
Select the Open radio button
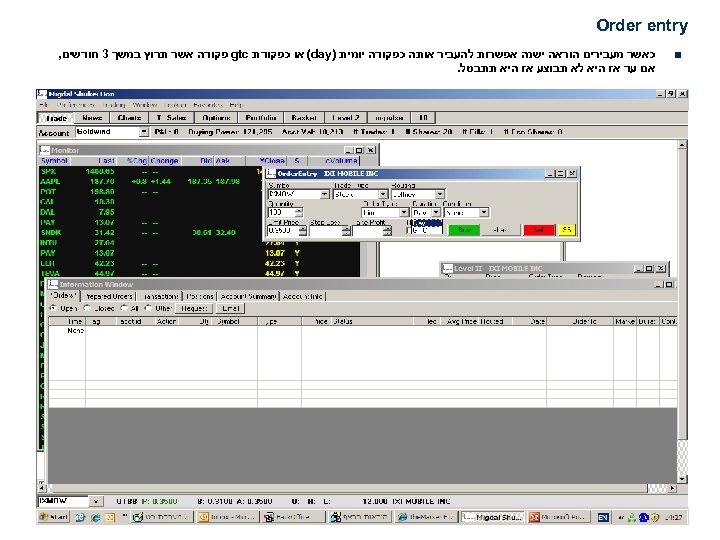[x=53, y=308]
